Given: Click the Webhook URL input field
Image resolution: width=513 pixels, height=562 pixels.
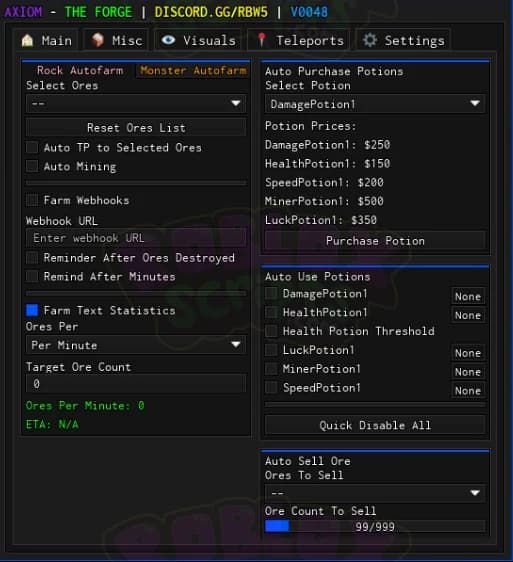Looking at the screenshot, I should 136,238.
